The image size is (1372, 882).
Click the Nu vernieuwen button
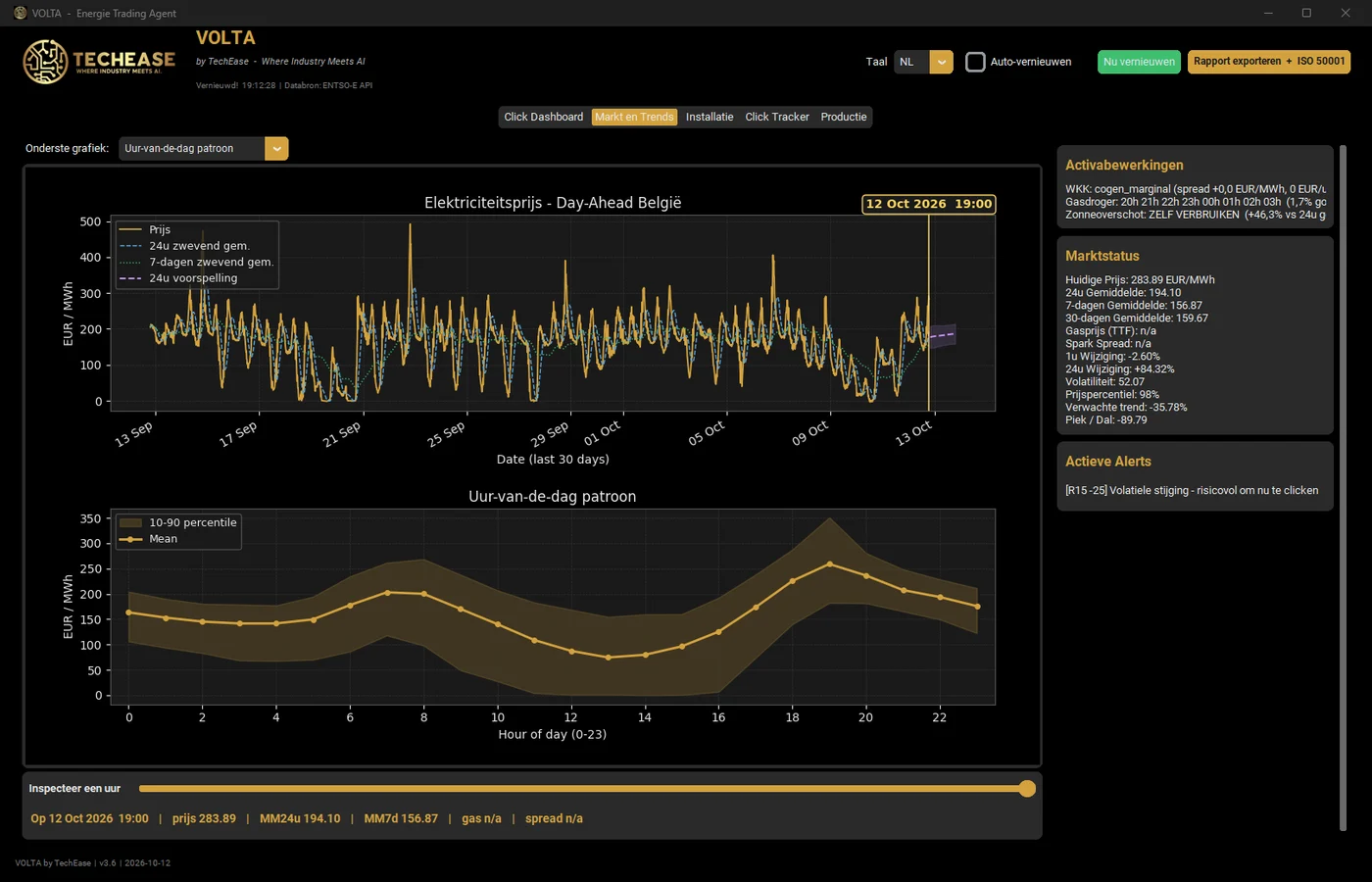[x=1139, y=62]
